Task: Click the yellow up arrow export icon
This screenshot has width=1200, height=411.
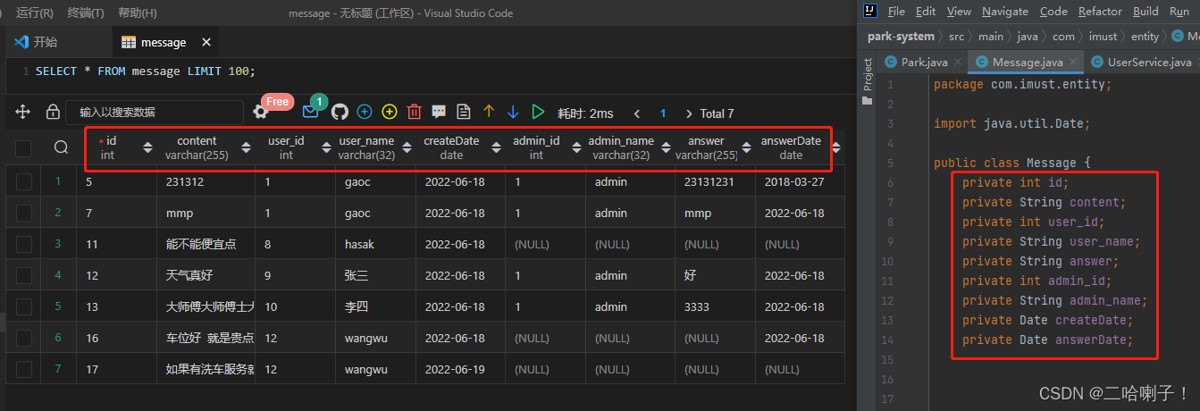Action: point(489,113)
